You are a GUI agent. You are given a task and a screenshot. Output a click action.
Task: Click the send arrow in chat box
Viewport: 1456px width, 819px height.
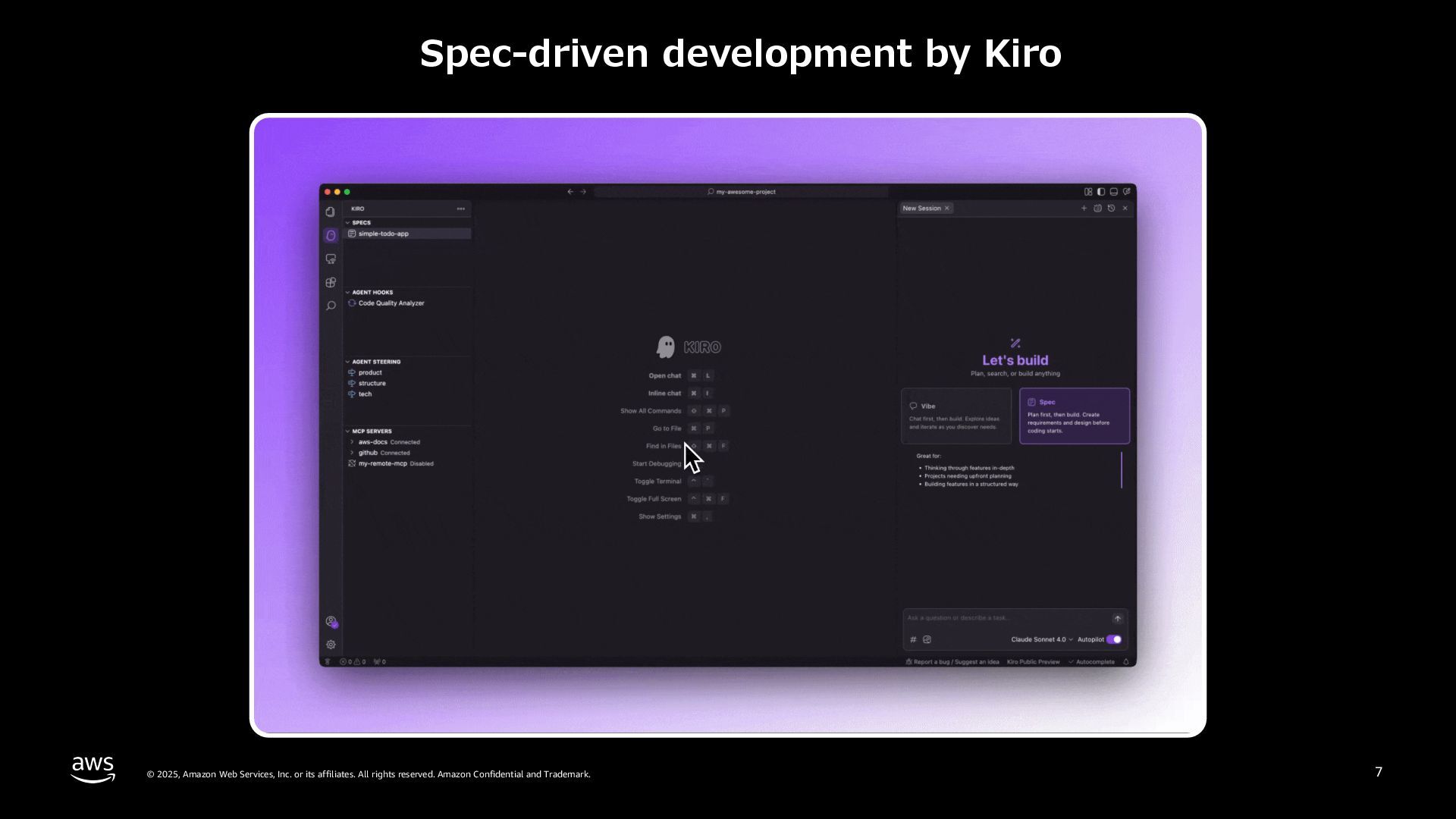1117,619
